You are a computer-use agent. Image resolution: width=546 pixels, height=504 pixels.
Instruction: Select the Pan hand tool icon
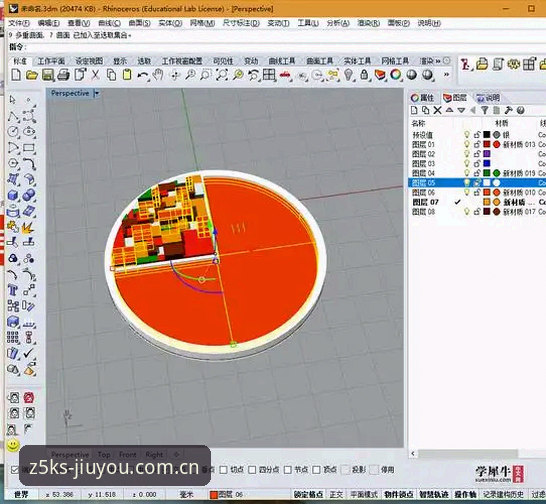point(158,75)
